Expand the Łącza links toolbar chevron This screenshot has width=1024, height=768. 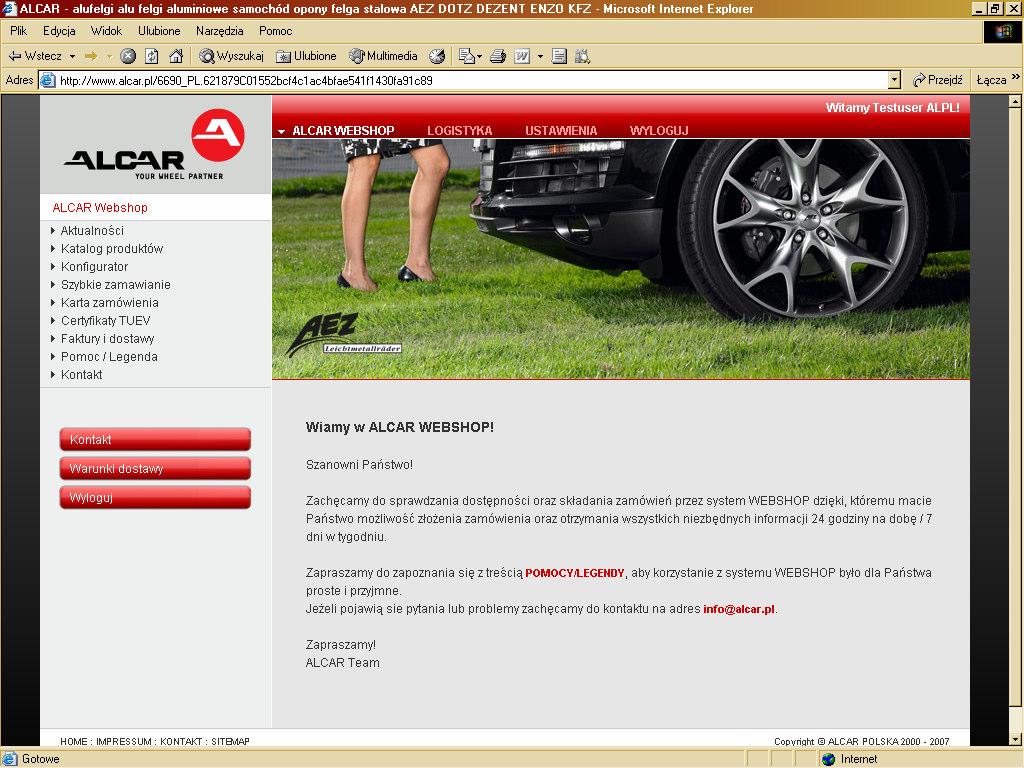1016,77
